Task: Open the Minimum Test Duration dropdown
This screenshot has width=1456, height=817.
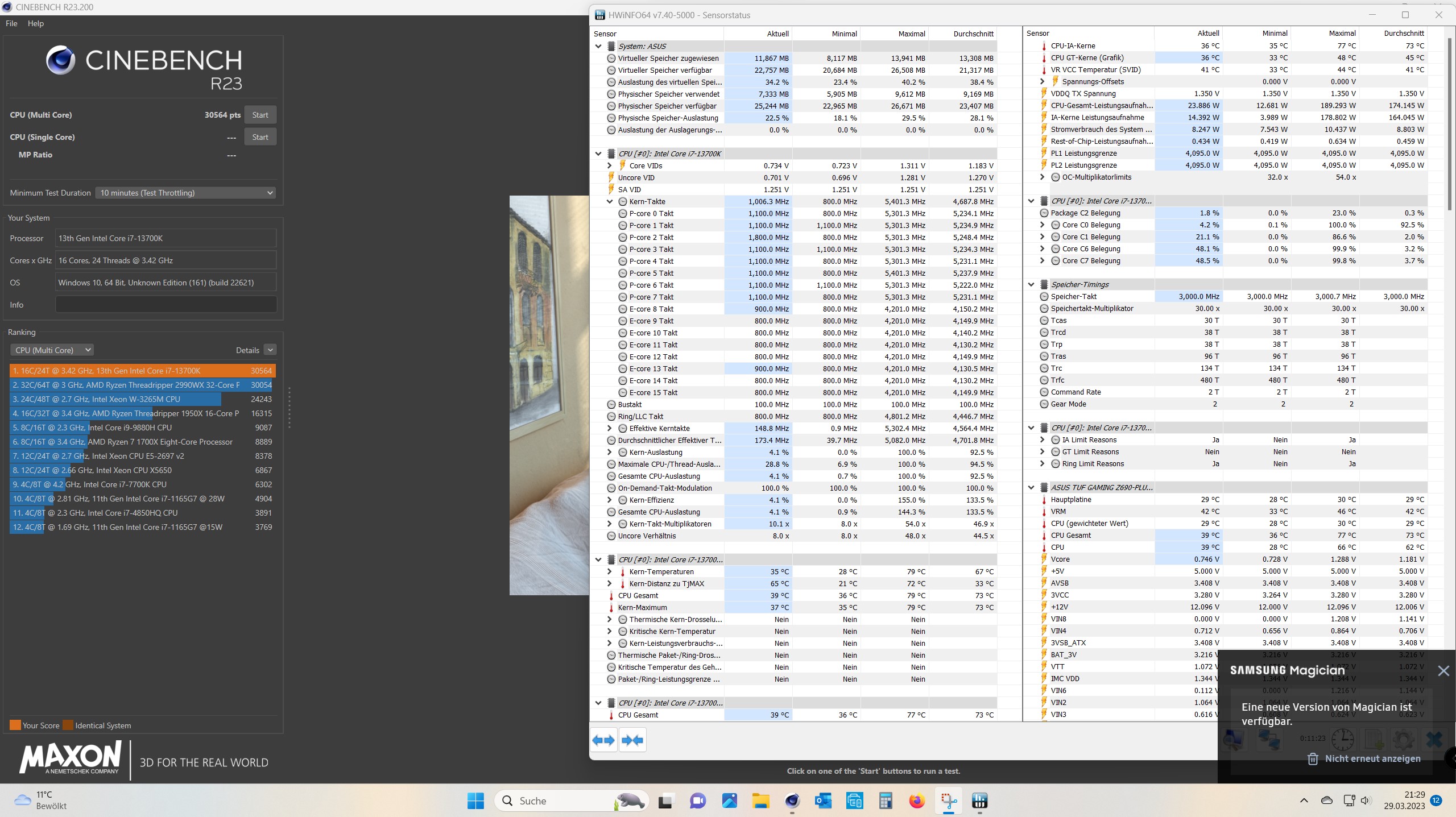Action: point(185,193)
